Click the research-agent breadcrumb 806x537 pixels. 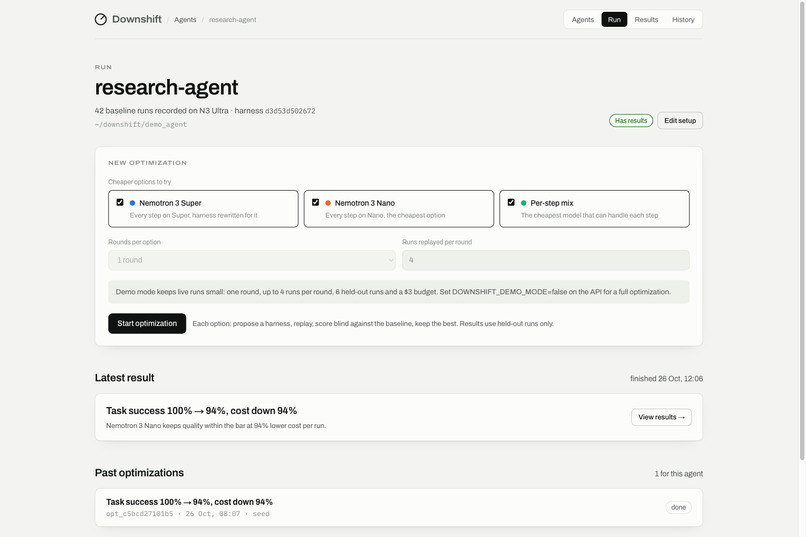point(232,20)
